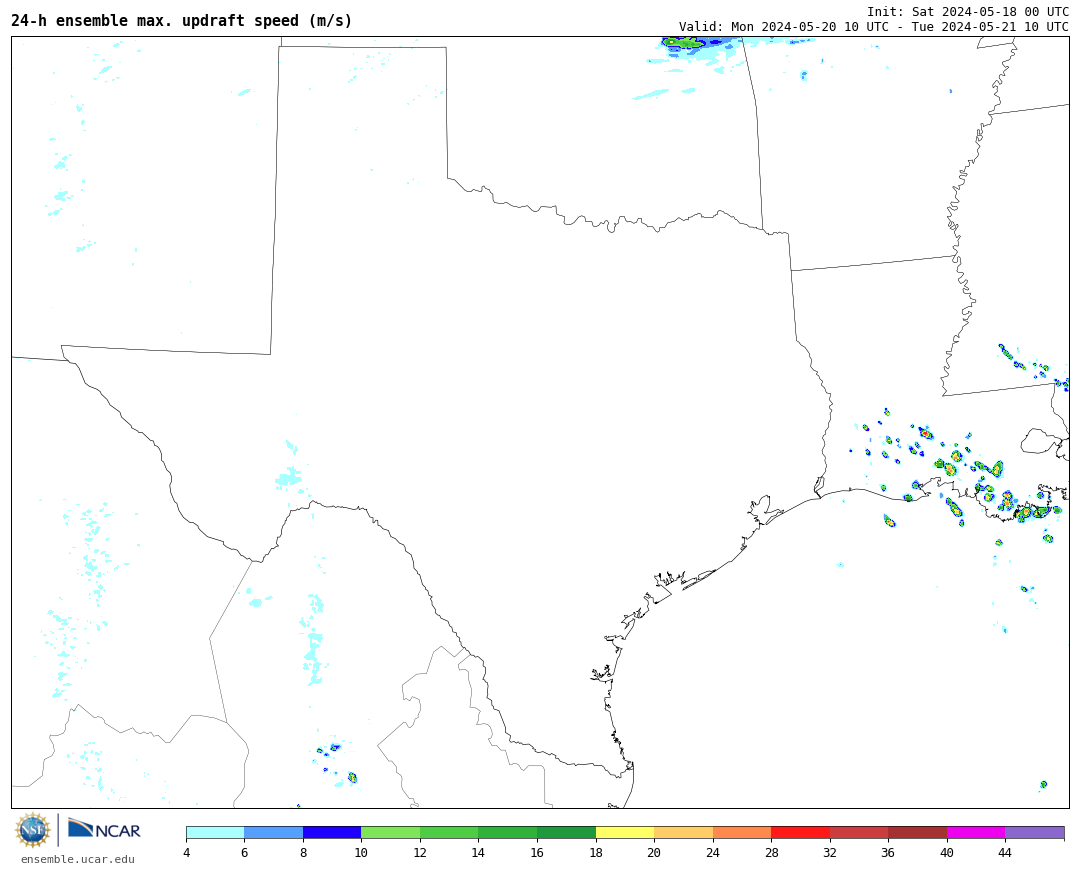Click the green 14-16 colorbar swatch
1080x871 pixels.
point(508,832)
